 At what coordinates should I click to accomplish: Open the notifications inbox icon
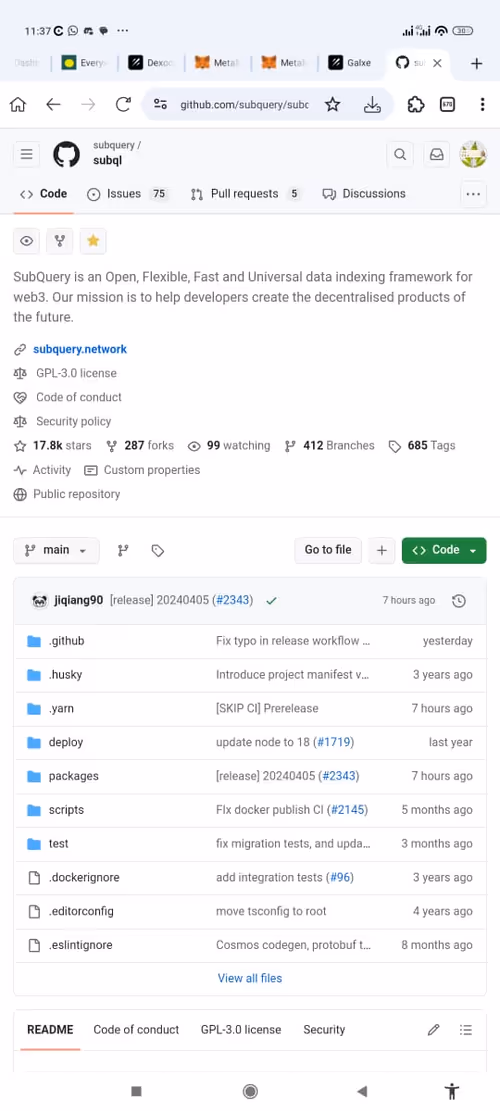[437, 154]
